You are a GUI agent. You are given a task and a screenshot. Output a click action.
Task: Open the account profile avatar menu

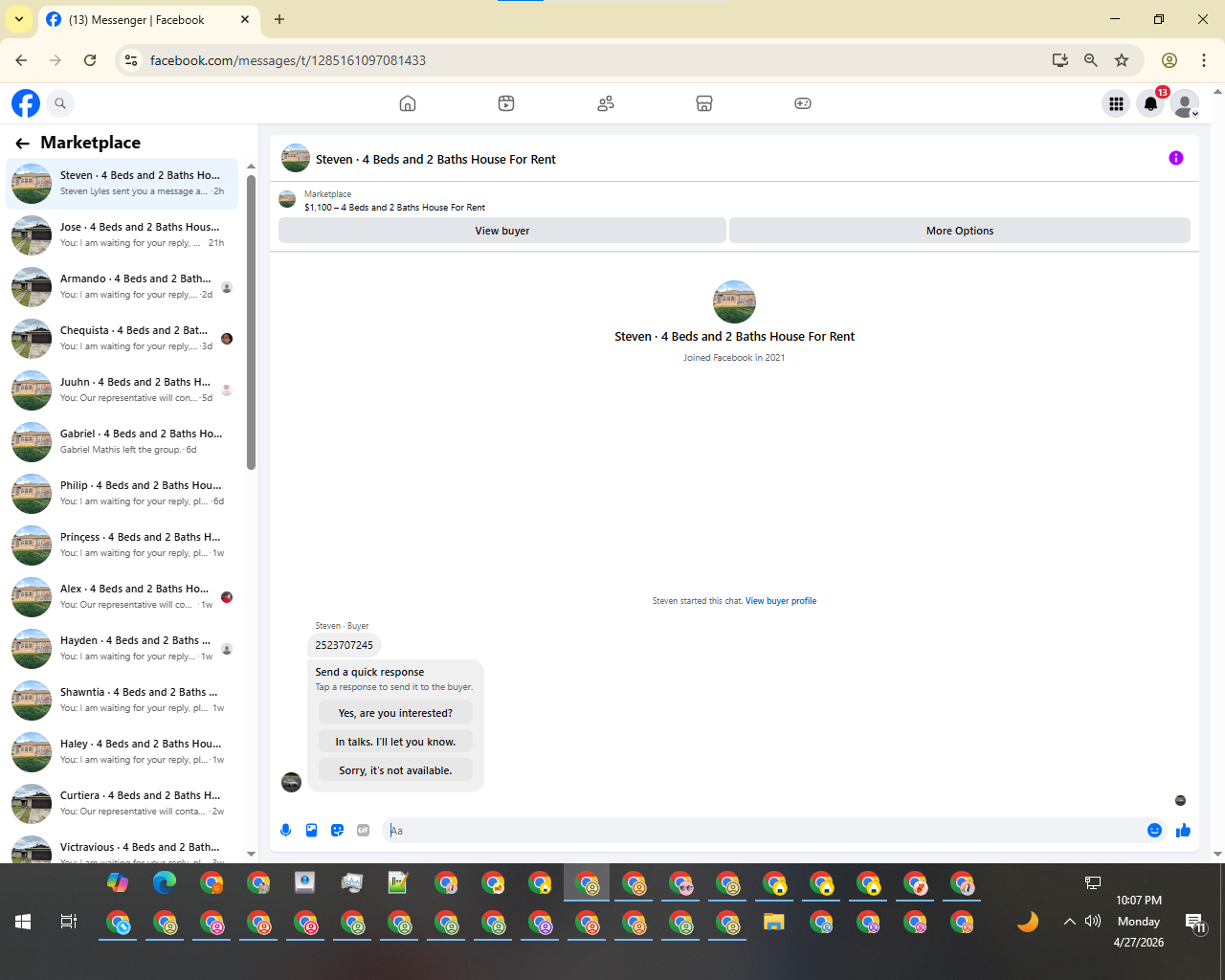1186,103
